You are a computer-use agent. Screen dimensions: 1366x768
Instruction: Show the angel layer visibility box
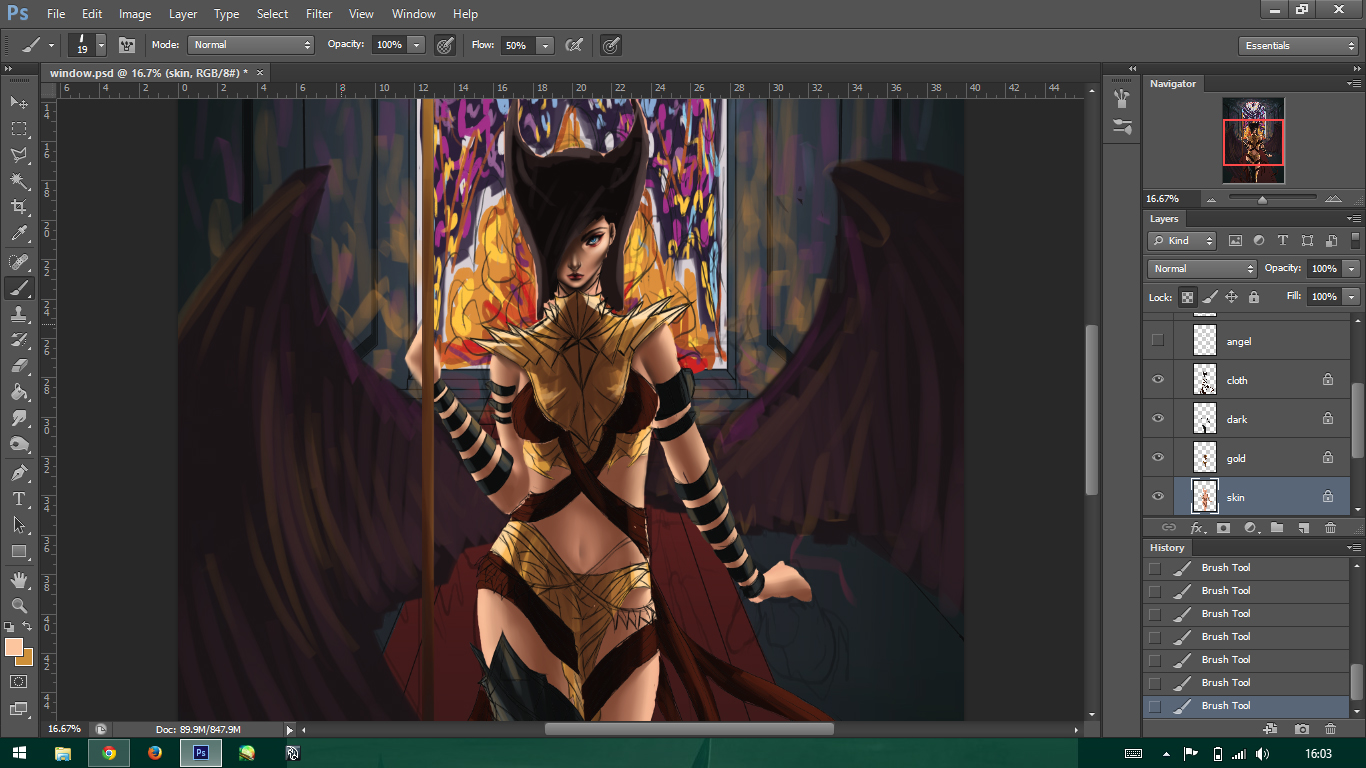[x=1158, y=341]
